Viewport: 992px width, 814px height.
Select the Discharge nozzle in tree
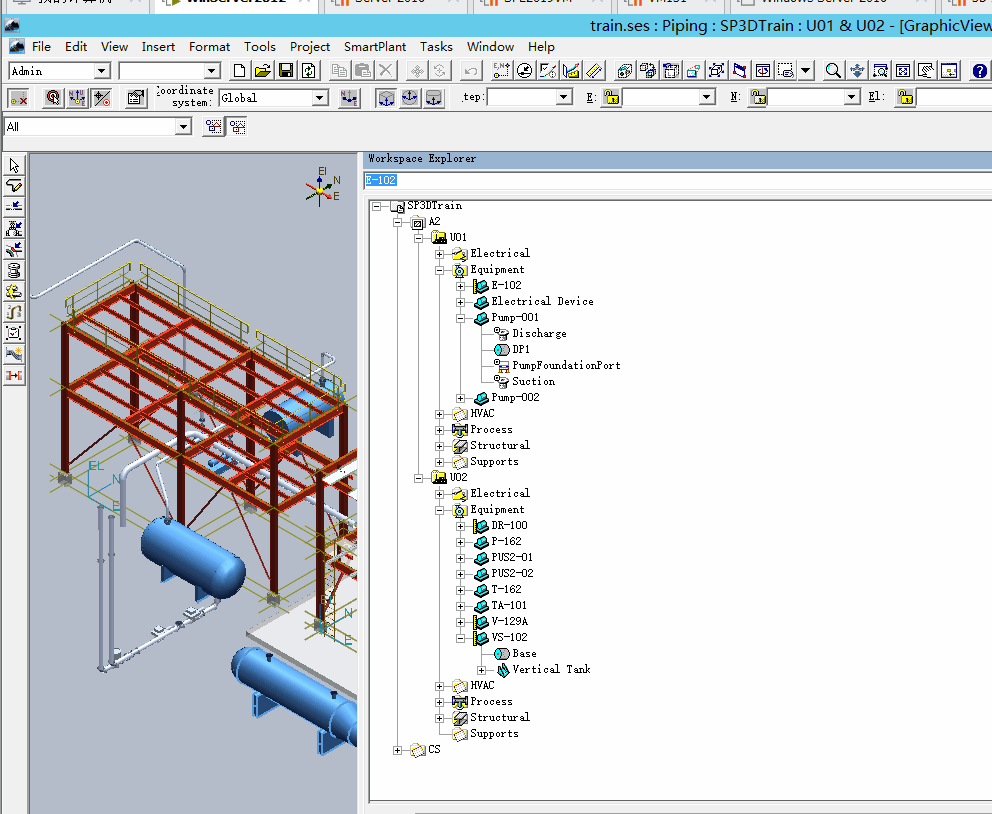(x=539, y=333)
